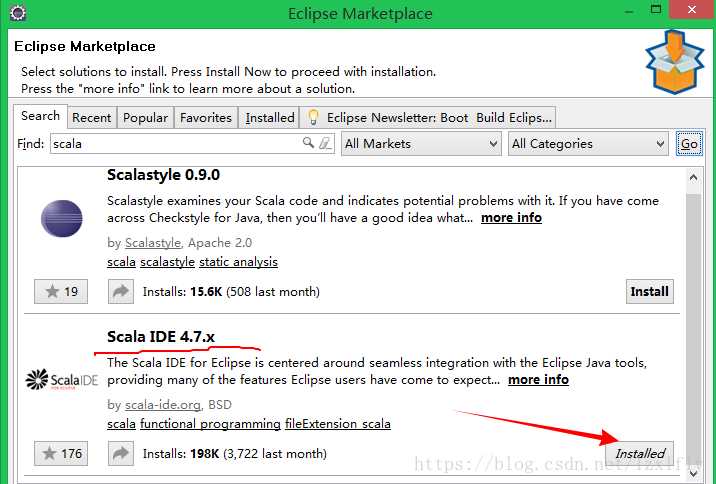Click the Eclipse window icon in title bar

(x=18, y=13)
